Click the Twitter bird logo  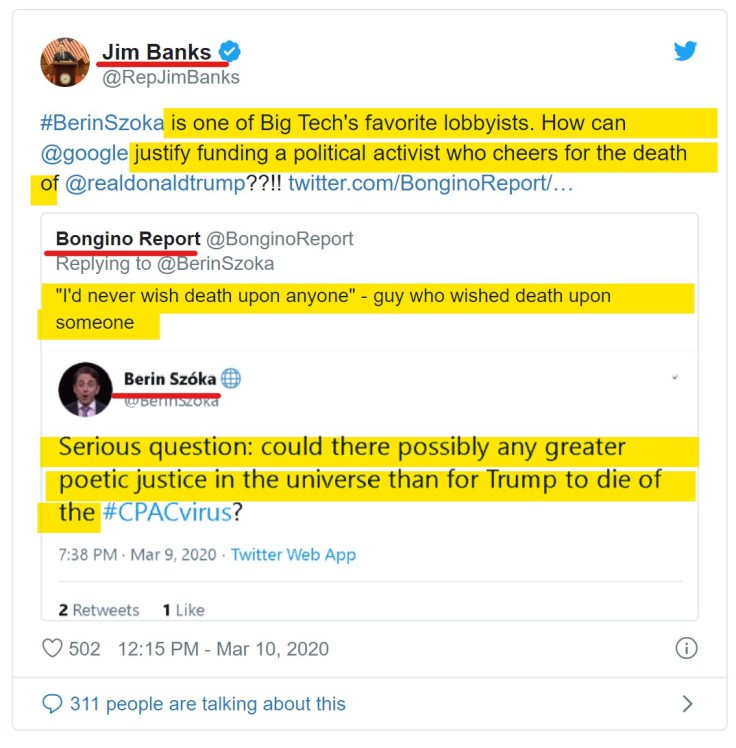[x=685, y=51]
